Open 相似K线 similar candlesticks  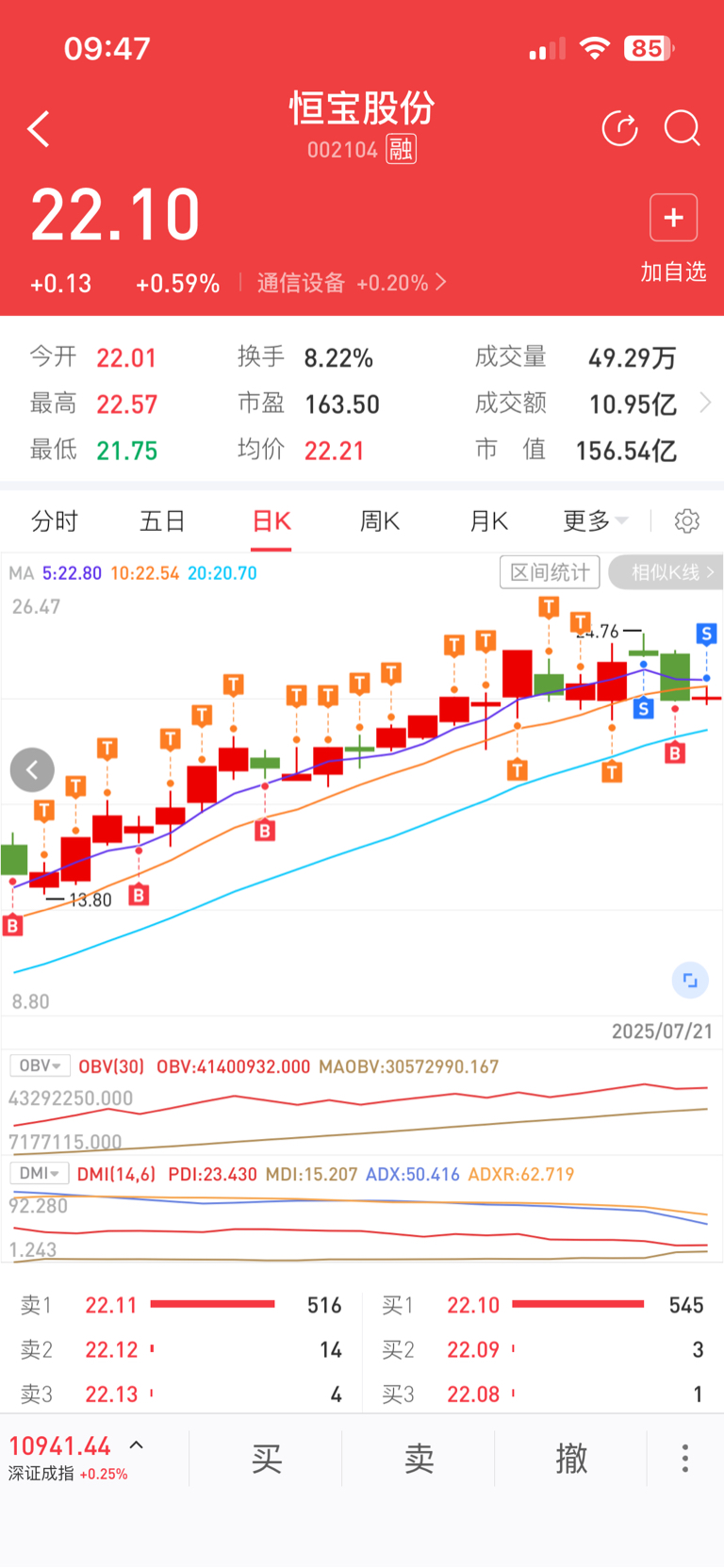coord(666,572)
